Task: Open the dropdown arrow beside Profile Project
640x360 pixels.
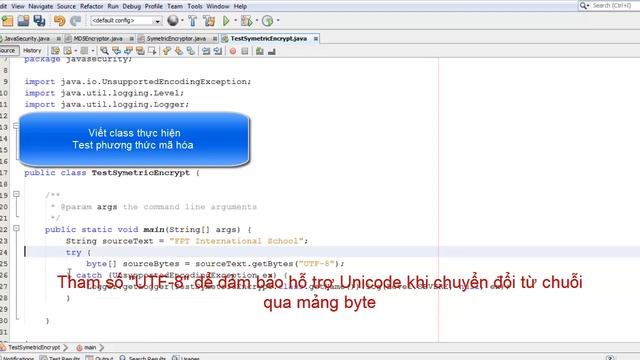Action: tap(278, 20)
